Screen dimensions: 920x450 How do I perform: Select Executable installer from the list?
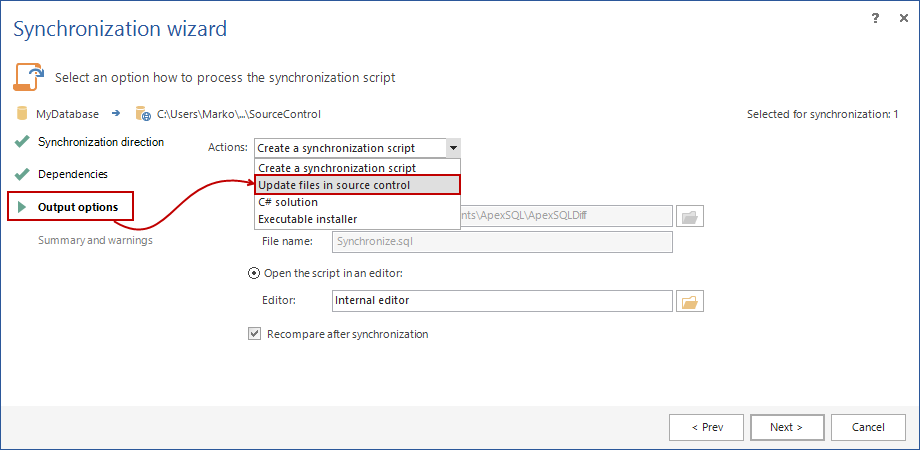coord(307,219)
